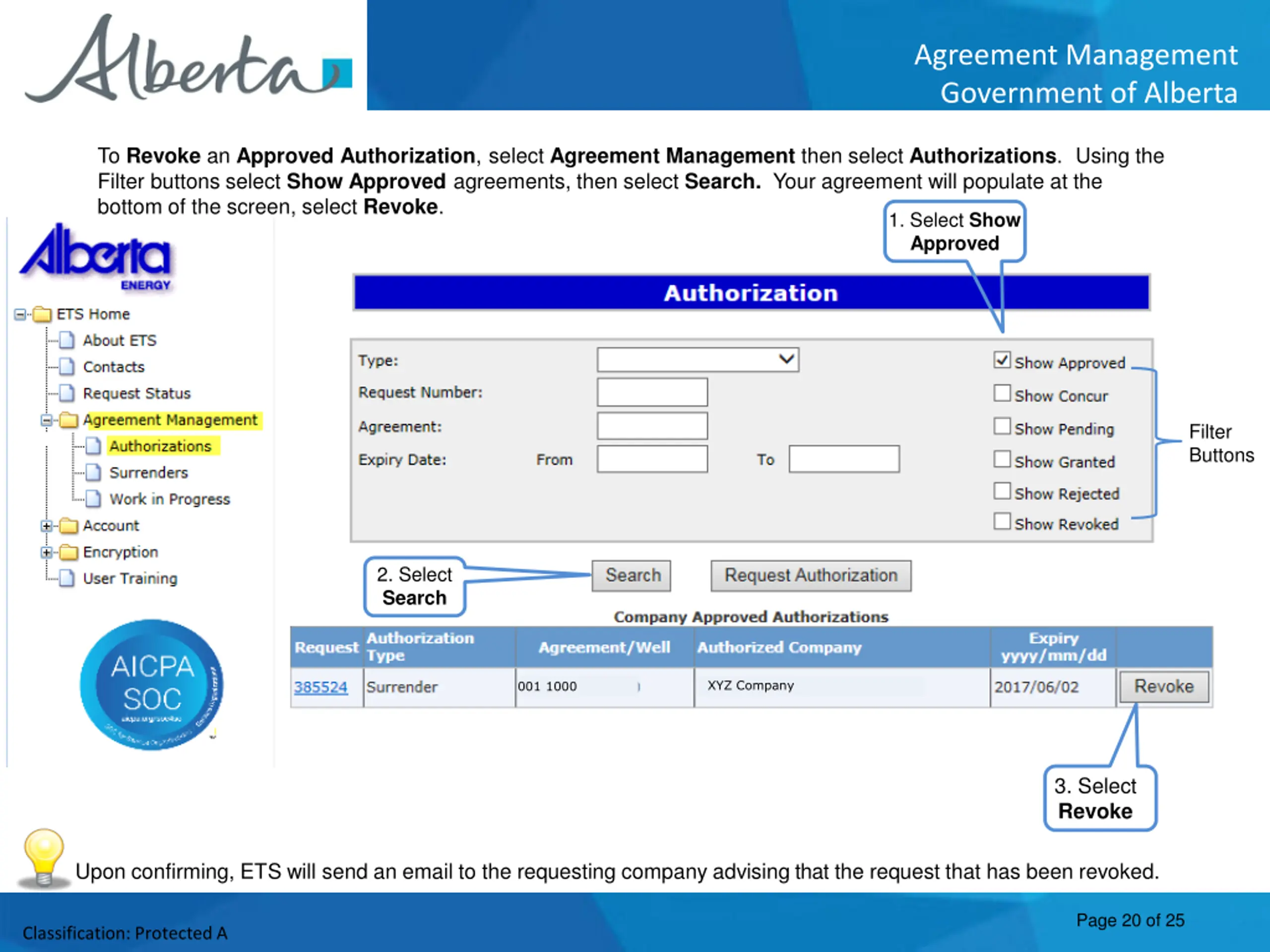Click the Encryption folder icon
This screenshot has height=952, width=1270.
(x=69, y=552)
